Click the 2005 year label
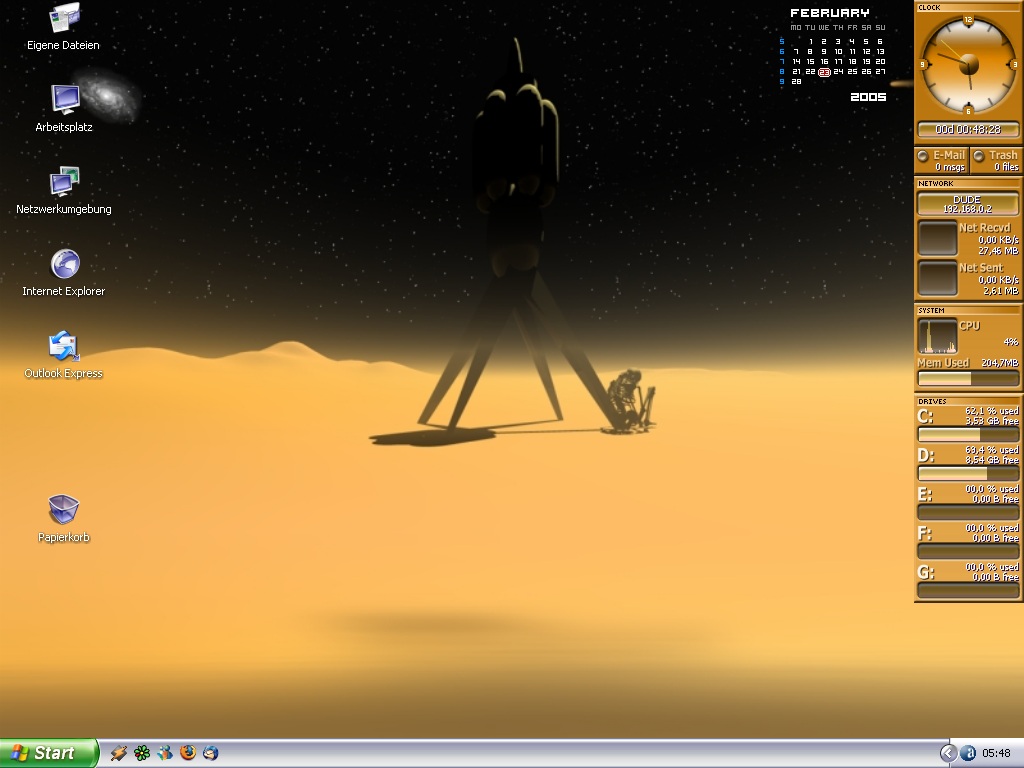The height and width of the screenshot is (768, 1024). [868, 97]
